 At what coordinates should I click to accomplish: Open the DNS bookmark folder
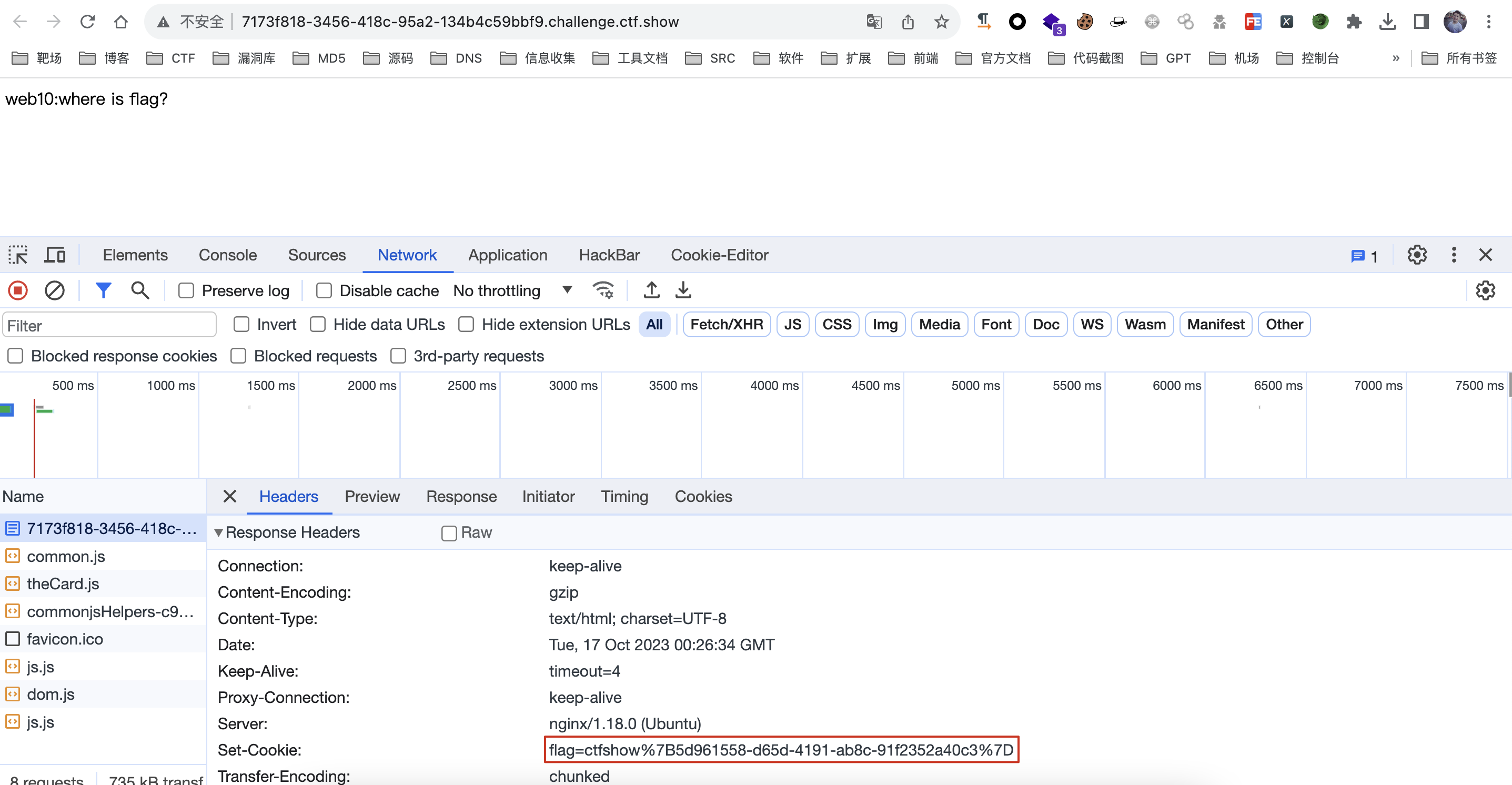click(x=456, y=58)
